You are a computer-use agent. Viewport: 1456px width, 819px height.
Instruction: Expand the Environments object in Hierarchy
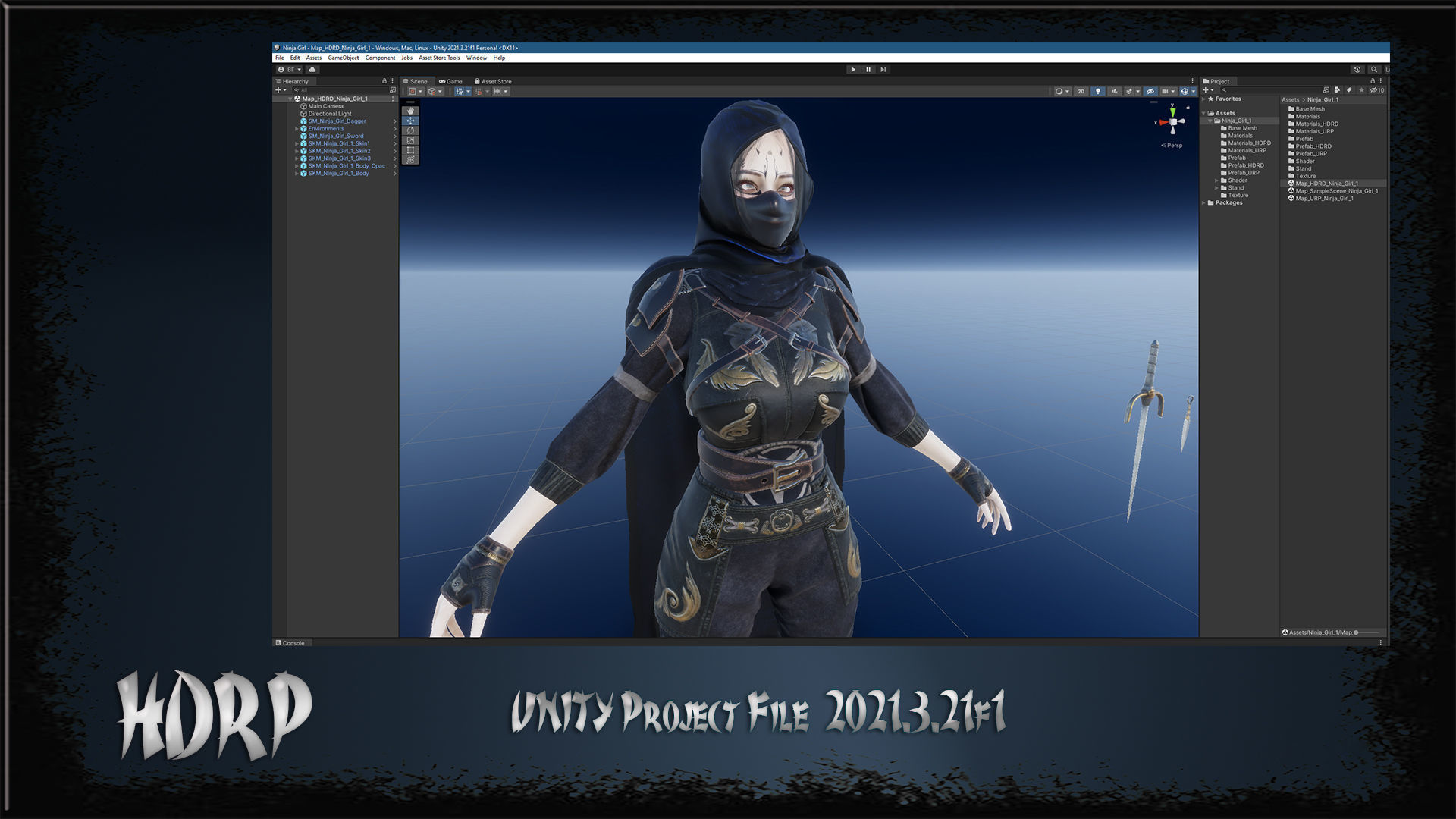pos(297,129)
